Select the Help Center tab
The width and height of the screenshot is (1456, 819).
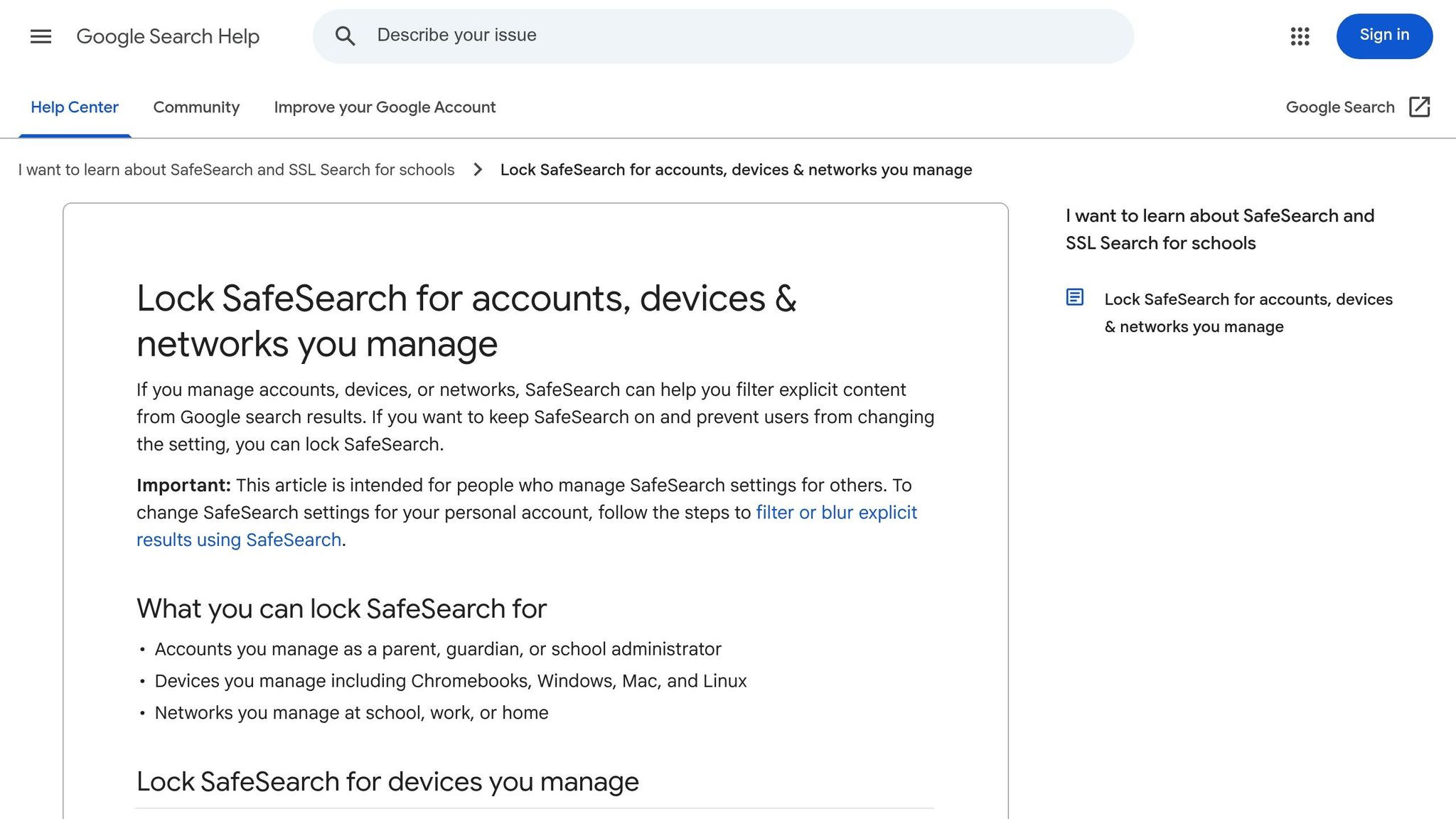(x=75, y=107)
